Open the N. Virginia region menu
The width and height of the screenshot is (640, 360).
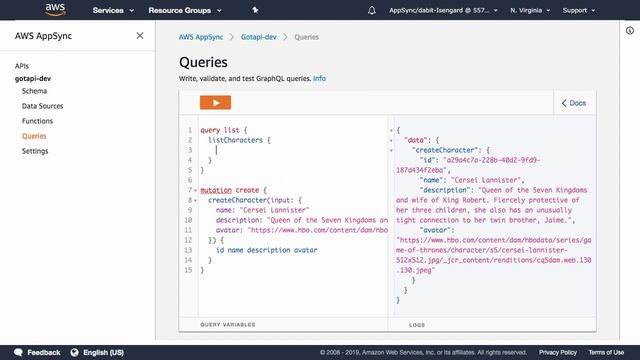[530, 10]
